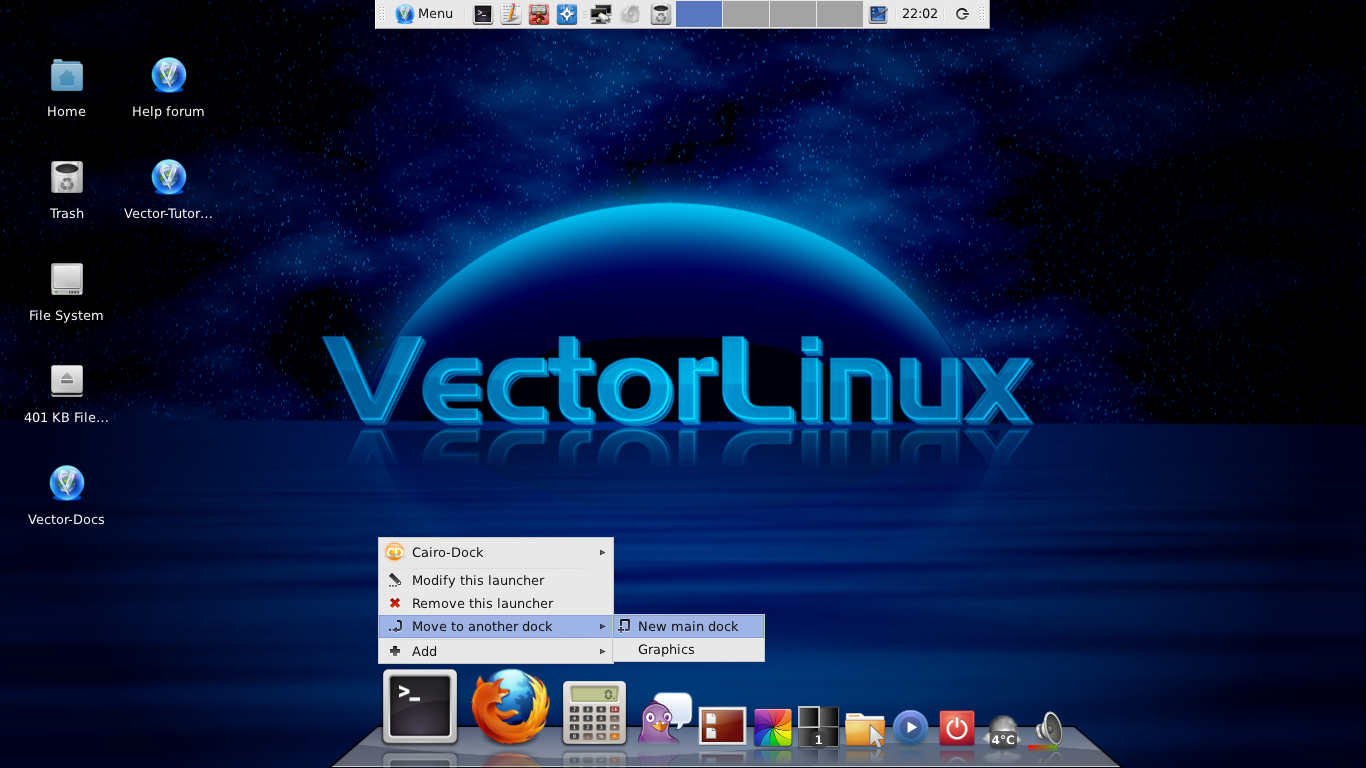Image resolution: width=1366 pixels, height=768 pixels.
Task: Open the network monitors icon in the top panel
Action: pyautogui.click(x=600, y=14)
